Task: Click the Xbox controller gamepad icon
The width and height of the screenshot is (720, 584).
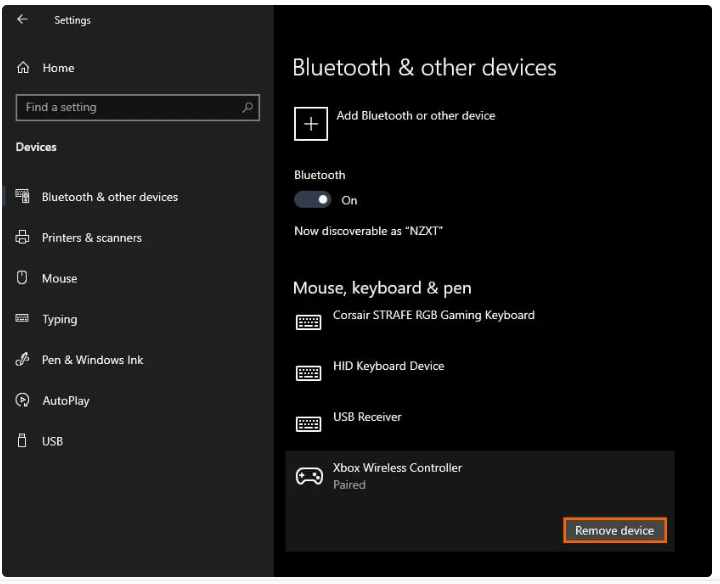Action: coord(309,477)
